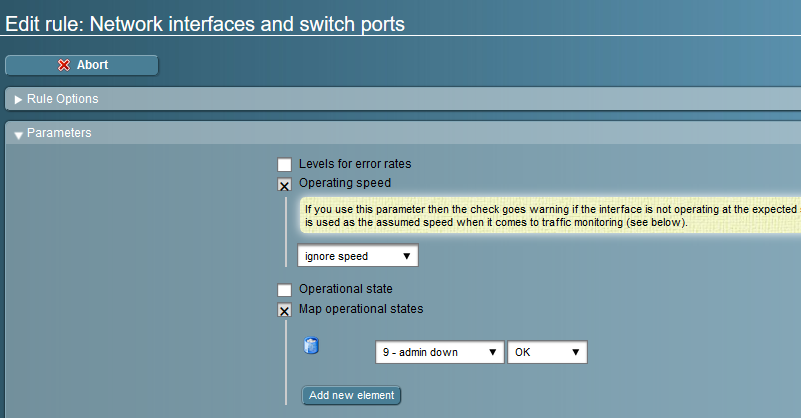The width and height of the screenshot is (801, 418).
Task: Tick the Operational state checkbox
Action: (x=284, y=290)
